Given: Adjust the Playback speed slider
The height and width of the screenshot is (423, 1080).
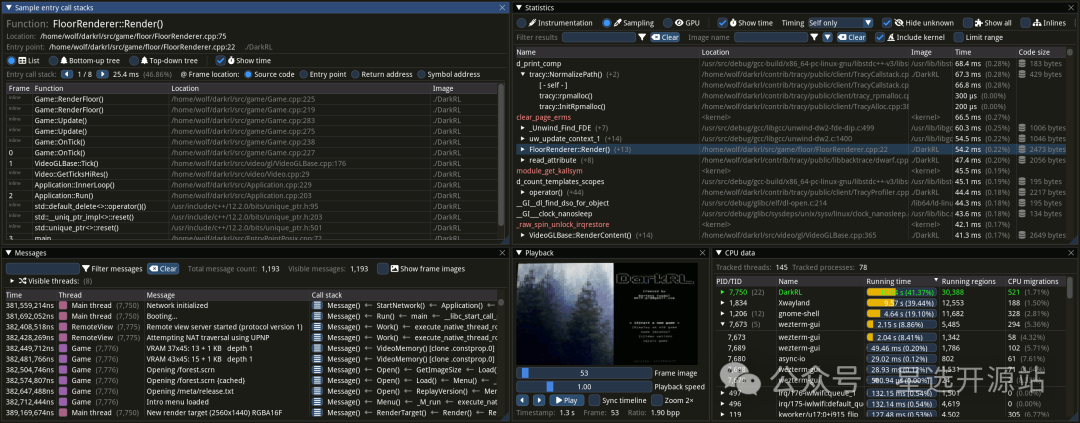Looking at the screenshot, I should tap(583, 386).
